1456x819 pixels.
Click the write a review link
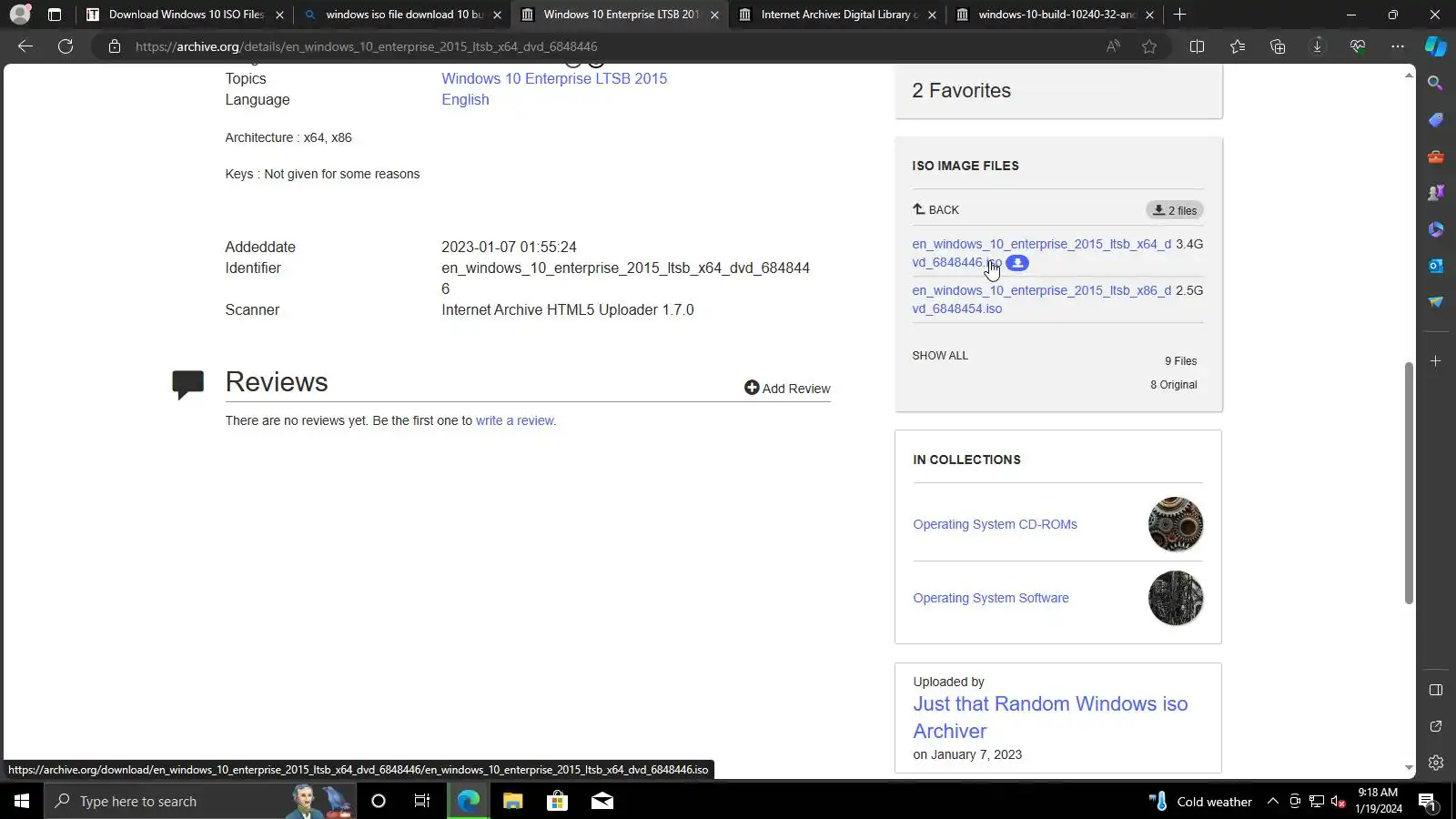[514, 420]
